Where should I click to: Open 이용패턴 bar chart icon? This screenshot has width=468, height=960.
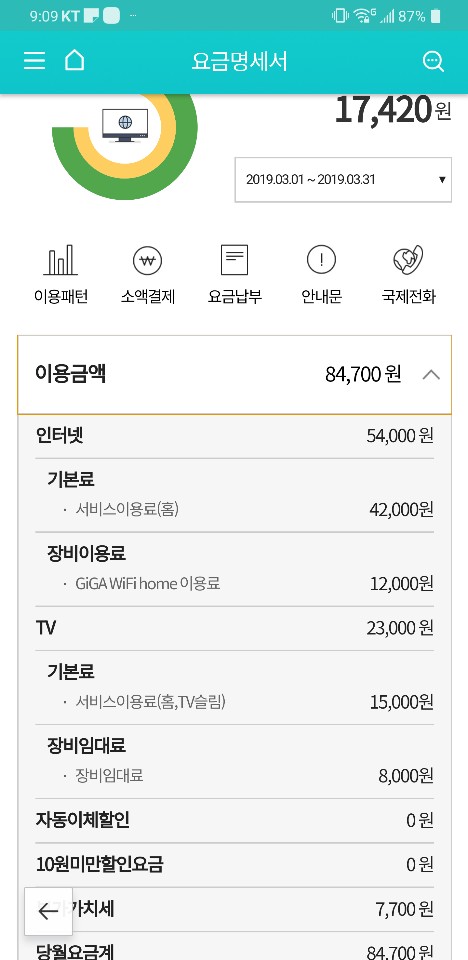coord(61,260)
